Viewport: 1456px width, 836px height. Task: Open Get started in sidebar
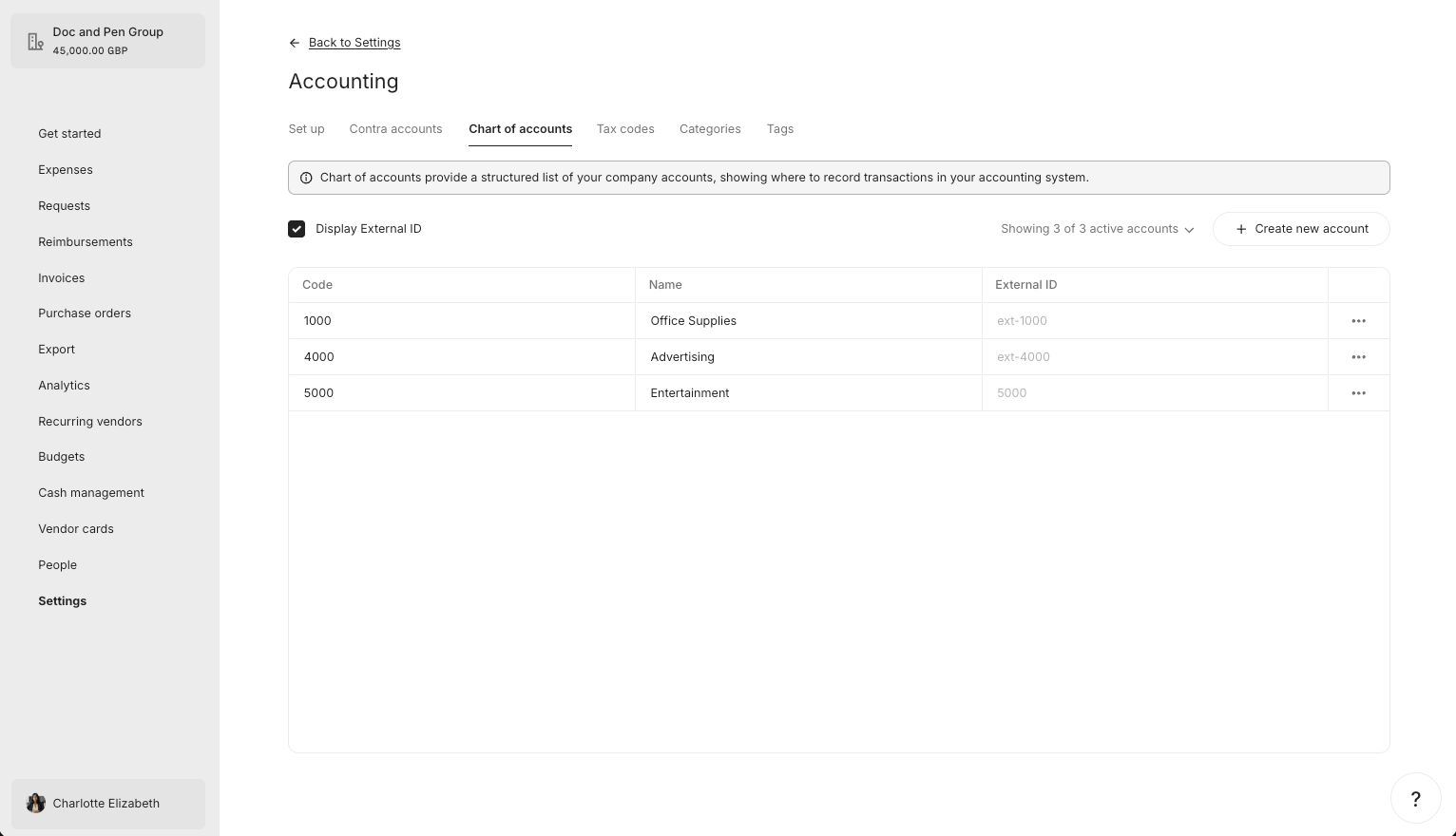[69, 134]
